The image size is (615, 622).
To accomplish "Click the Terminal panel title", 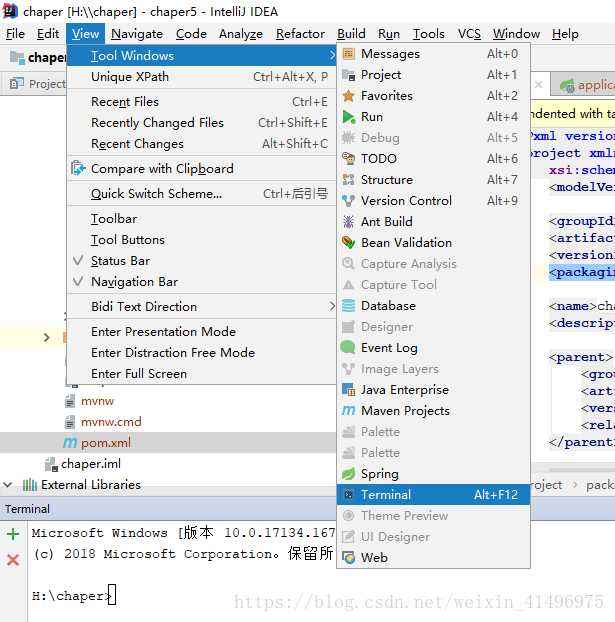I will point(27,509).
